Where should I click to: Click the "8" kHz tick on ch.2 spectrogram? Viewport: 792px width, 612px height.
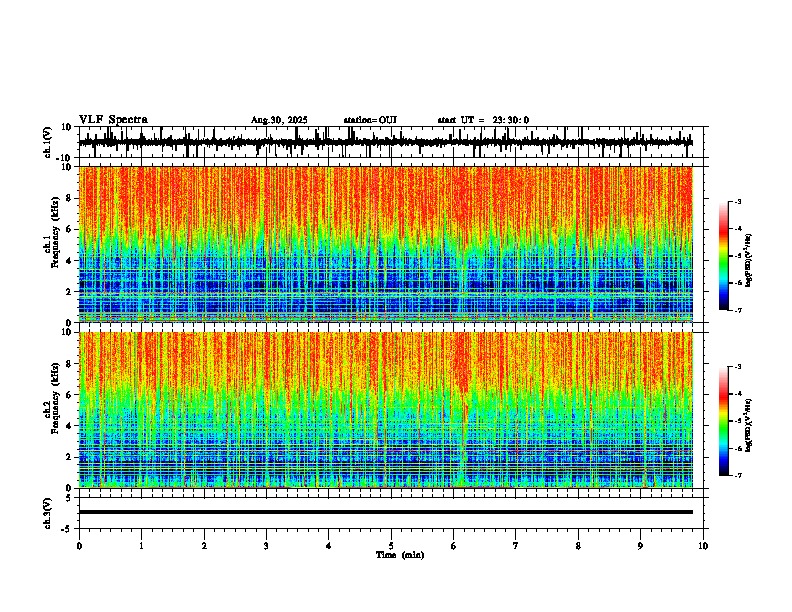pos(69,364)
